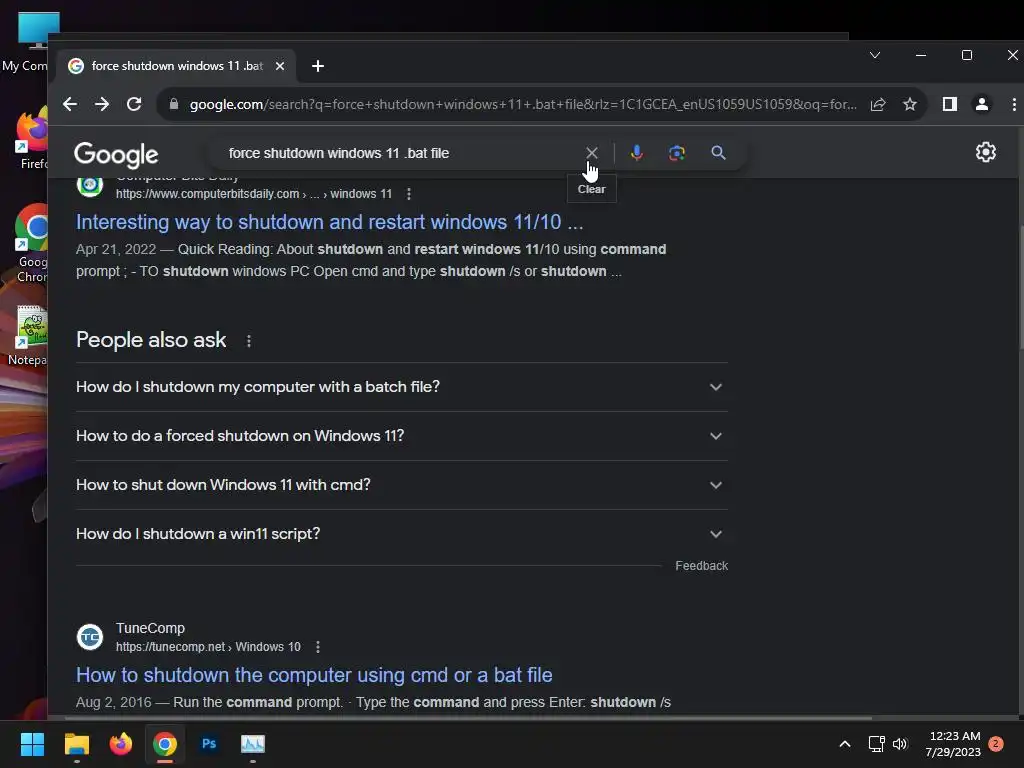Open tab search dropdown arrow
The height and width of the screenshot is (768, 1024).
click(x=875, y=56)
